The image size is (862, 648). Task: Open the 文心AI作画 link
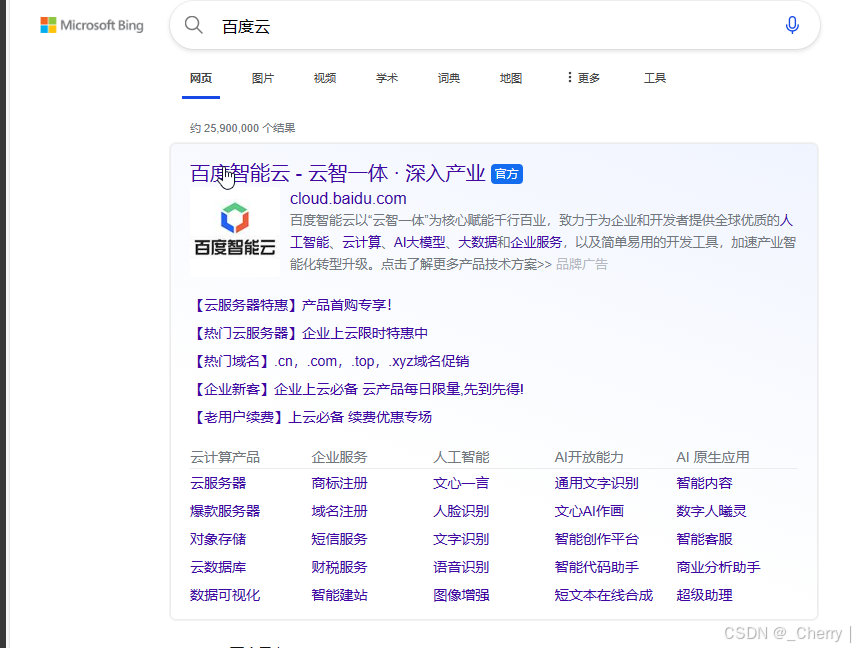(589, 511)
